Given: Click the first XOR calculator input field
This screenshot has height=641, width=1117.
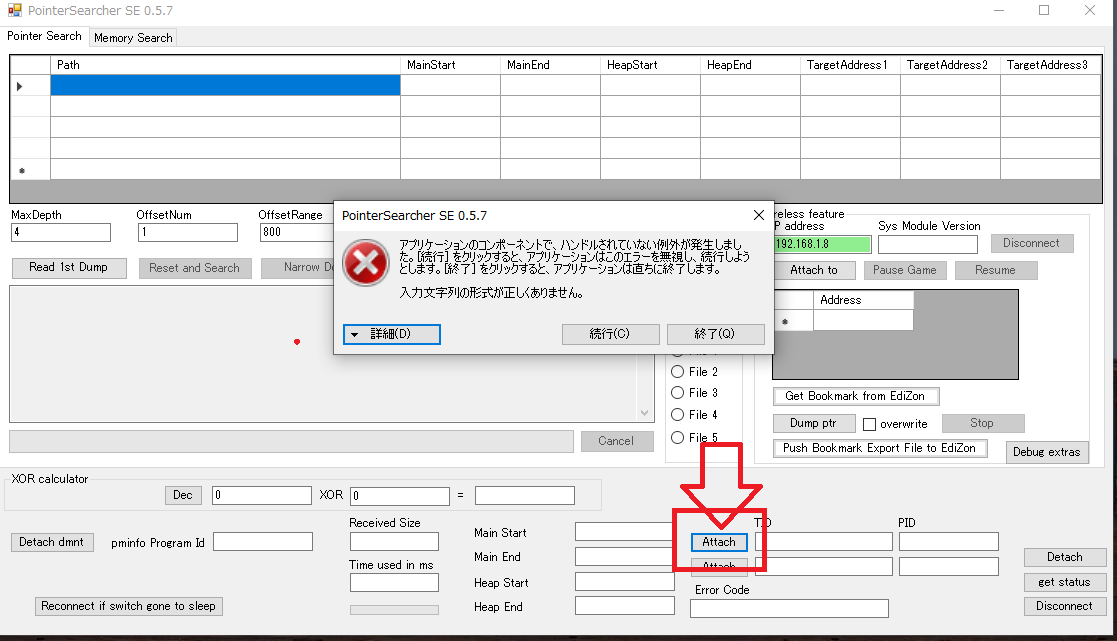Looking at the screenshot, I should click(261, 496).
